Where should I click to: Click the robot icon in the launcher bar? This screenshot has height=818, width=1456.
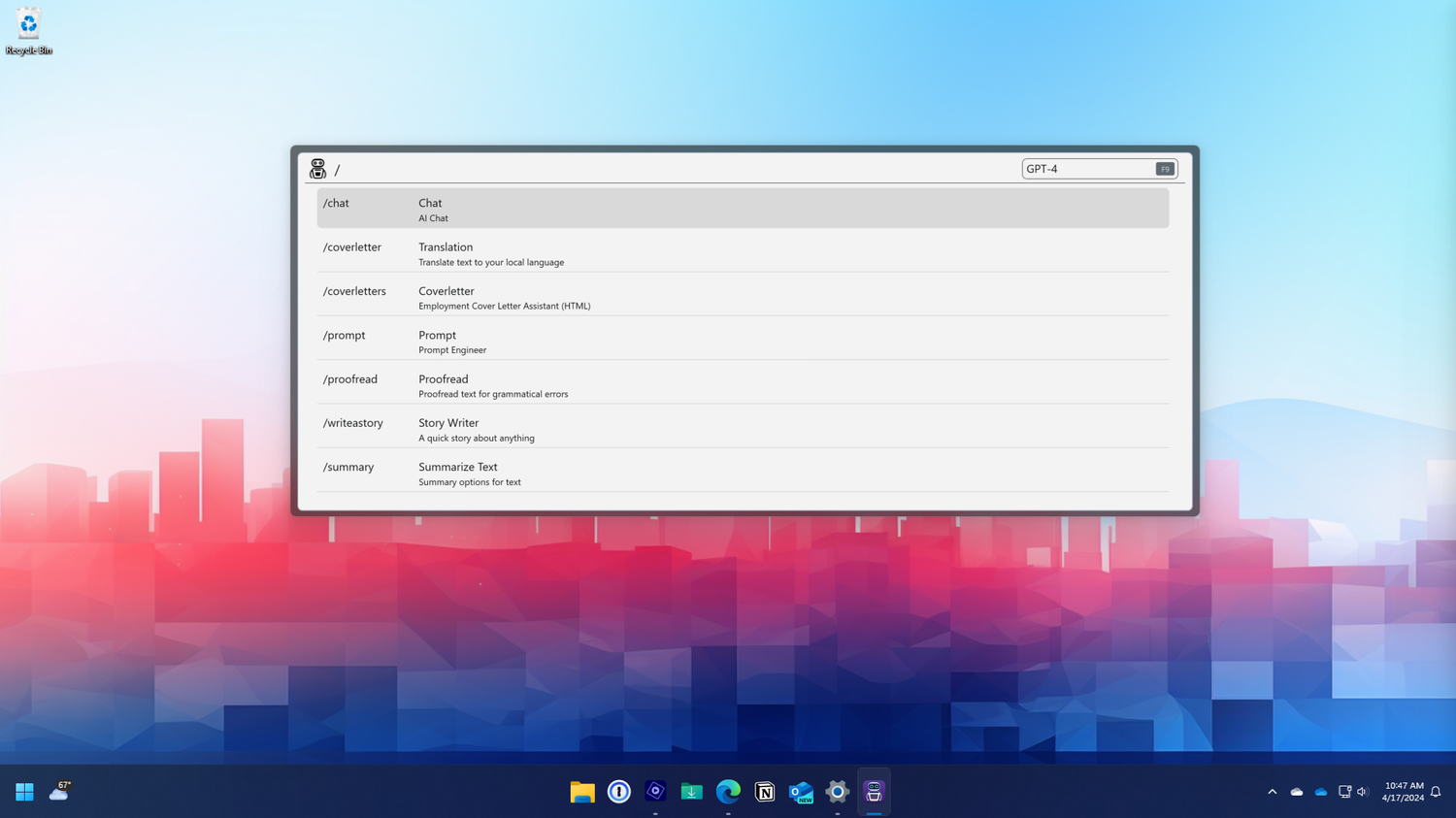point(317,169)
